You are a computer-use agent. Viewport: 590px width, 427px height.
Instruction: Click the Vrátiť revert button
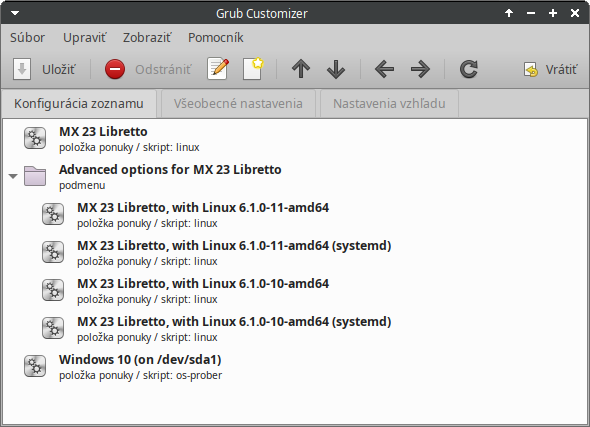click(x=550, y=70)
